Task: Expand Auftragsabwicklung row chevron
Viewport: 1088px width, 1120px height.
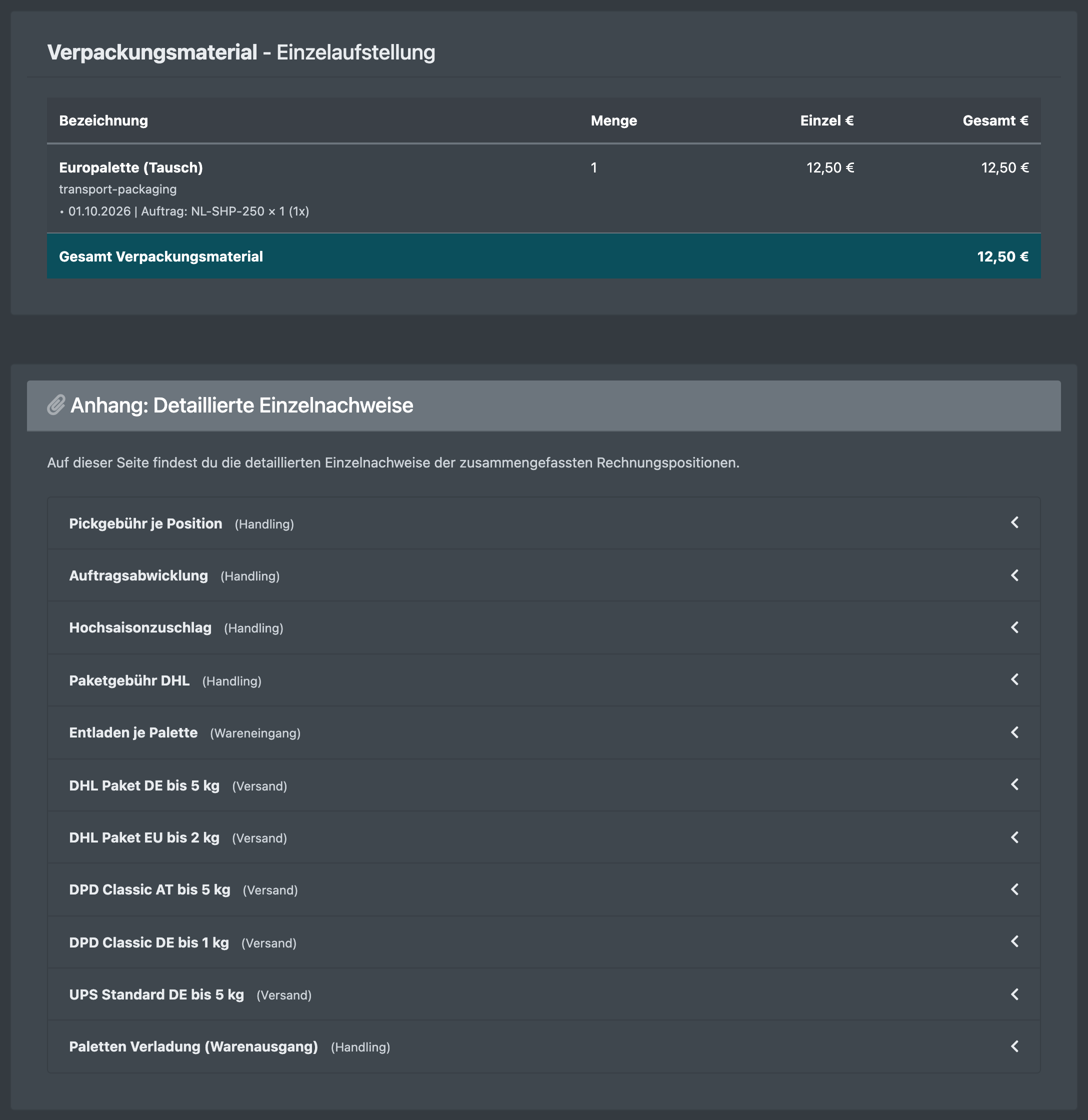Action: (x=1015, y=575)
